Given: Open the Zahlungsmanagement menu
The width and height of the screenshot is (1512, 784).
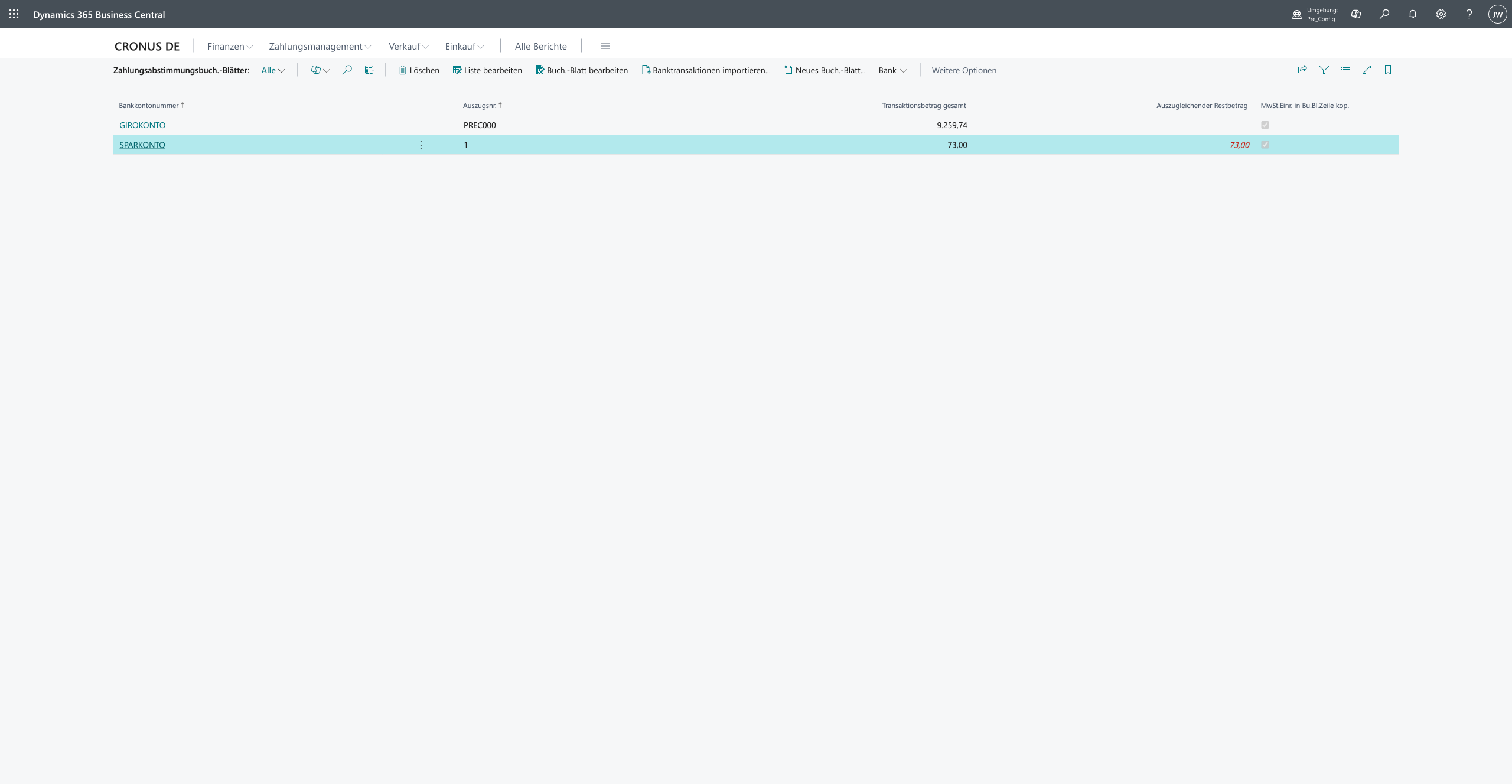Looking at the screenshot, I should click(320, 46).
